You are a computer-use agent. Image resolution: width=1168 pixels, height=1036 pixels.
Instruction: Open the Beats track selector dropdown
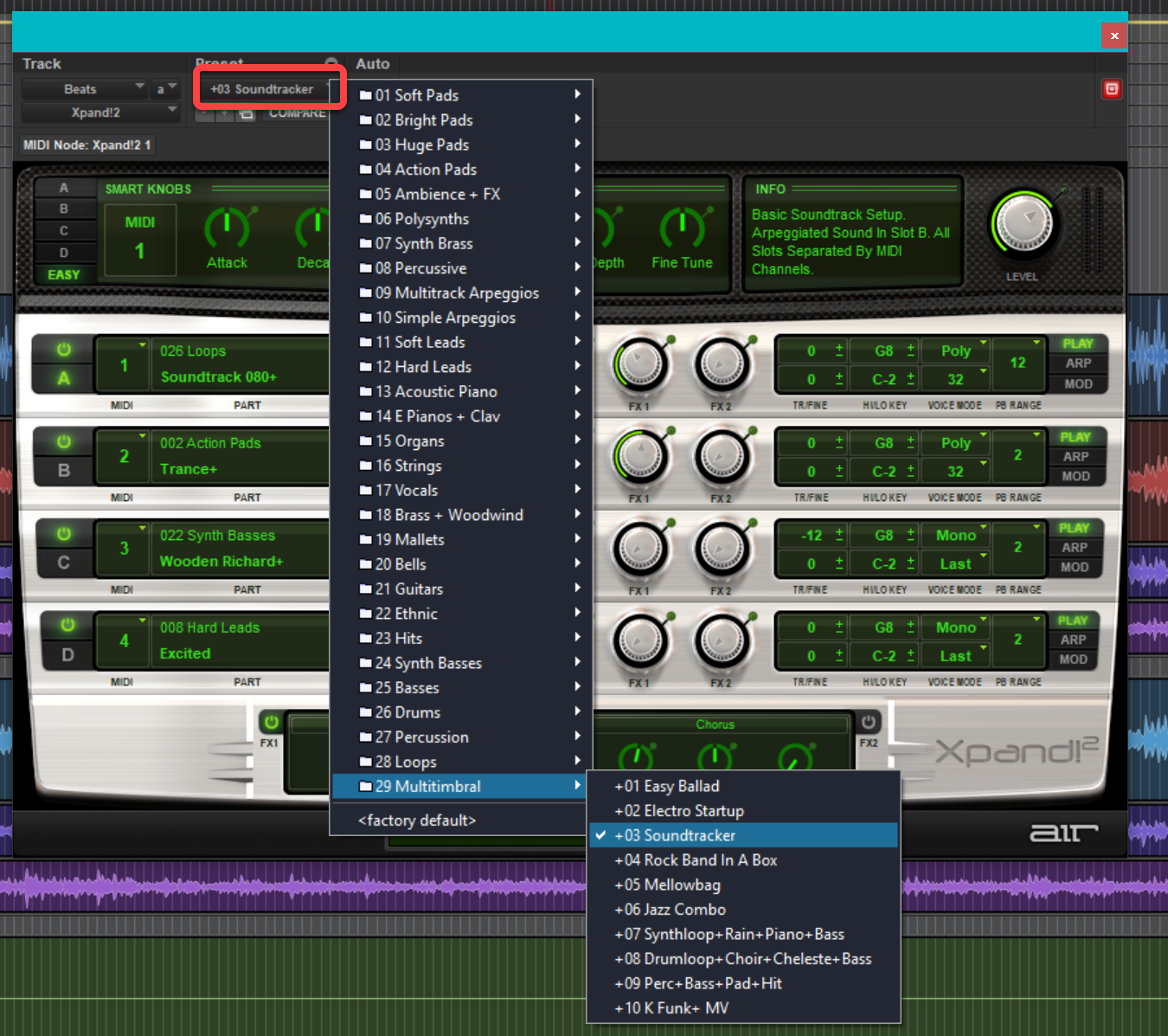click(84, 89)
